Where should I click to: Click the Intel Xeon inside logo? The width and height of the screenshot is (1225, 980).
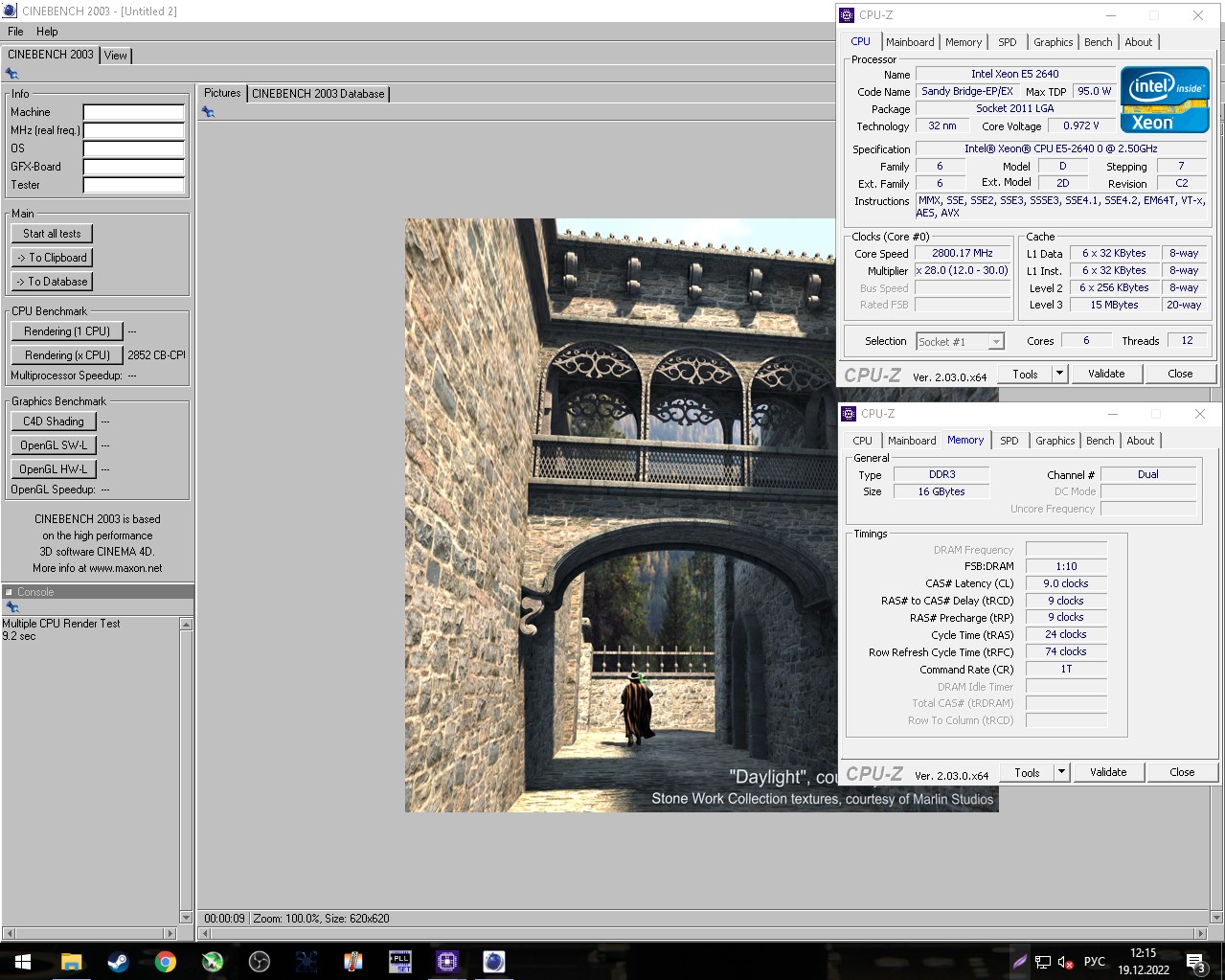click(x=1165, y=99)
